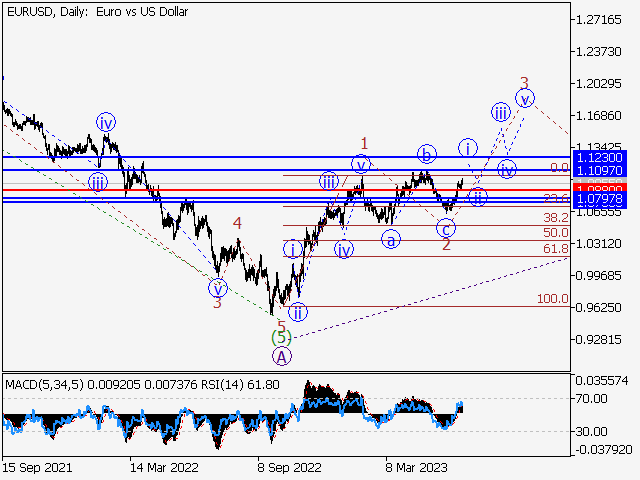
Task: Select the 1.27165 price axis label
Action: [598, 20]
